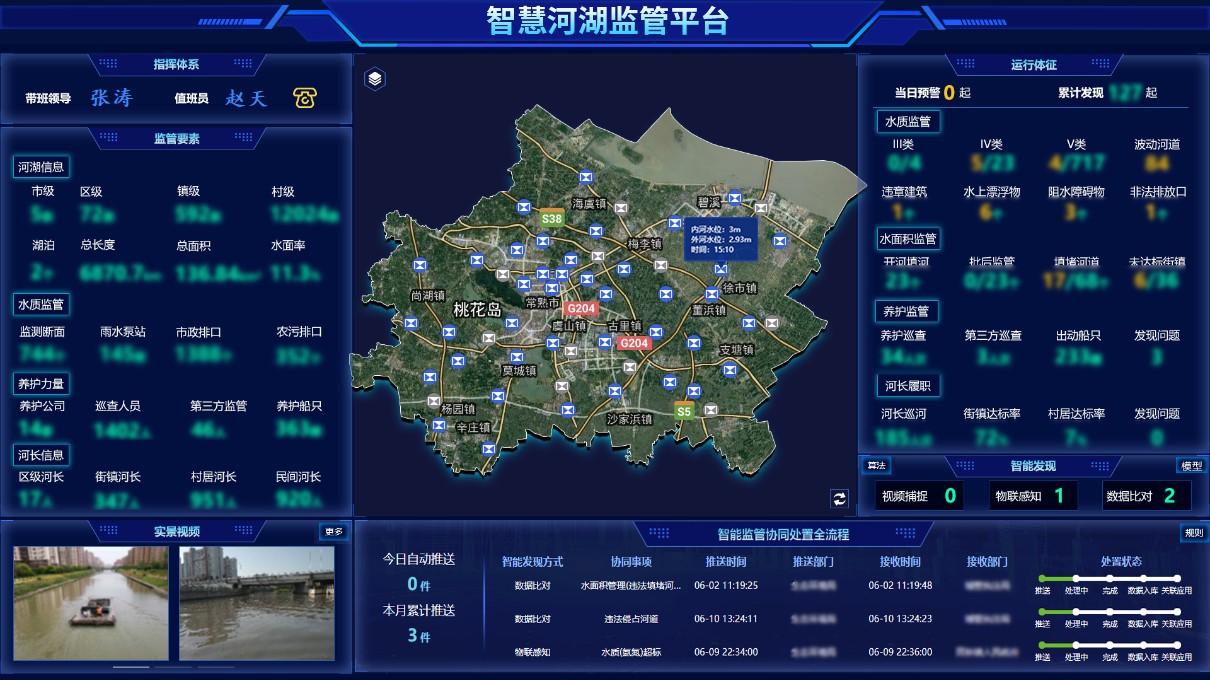The image size is (1210, 680).
Task: Expand the 河湖信息 section
Action: coord(41,166)
